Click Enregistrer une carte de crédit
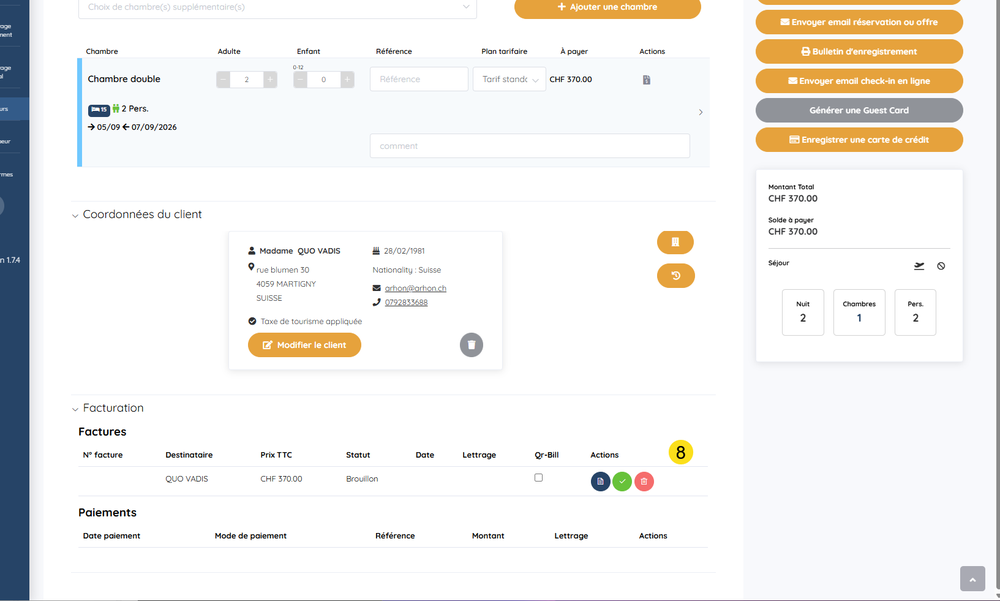This screenshot has height=601, width=1000. point(859,140)
